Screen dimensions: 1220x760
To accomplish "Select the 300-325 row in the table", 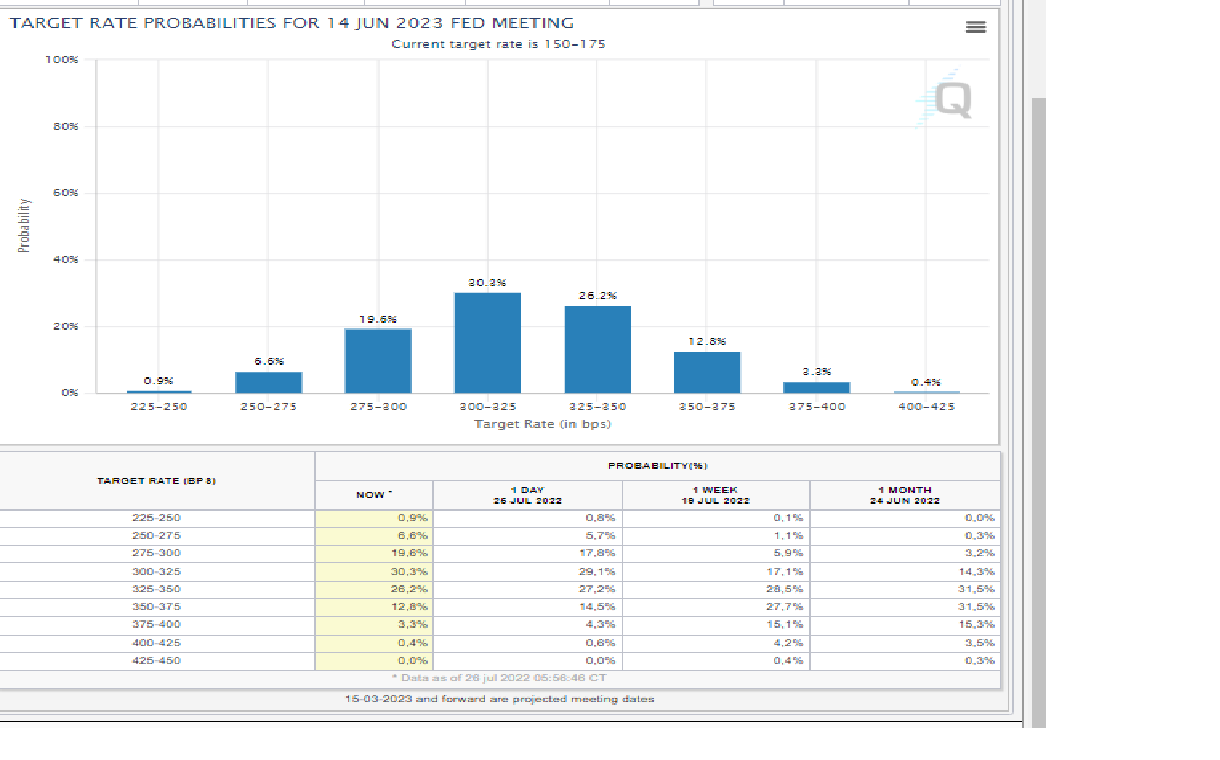I will tap(157, 572).
